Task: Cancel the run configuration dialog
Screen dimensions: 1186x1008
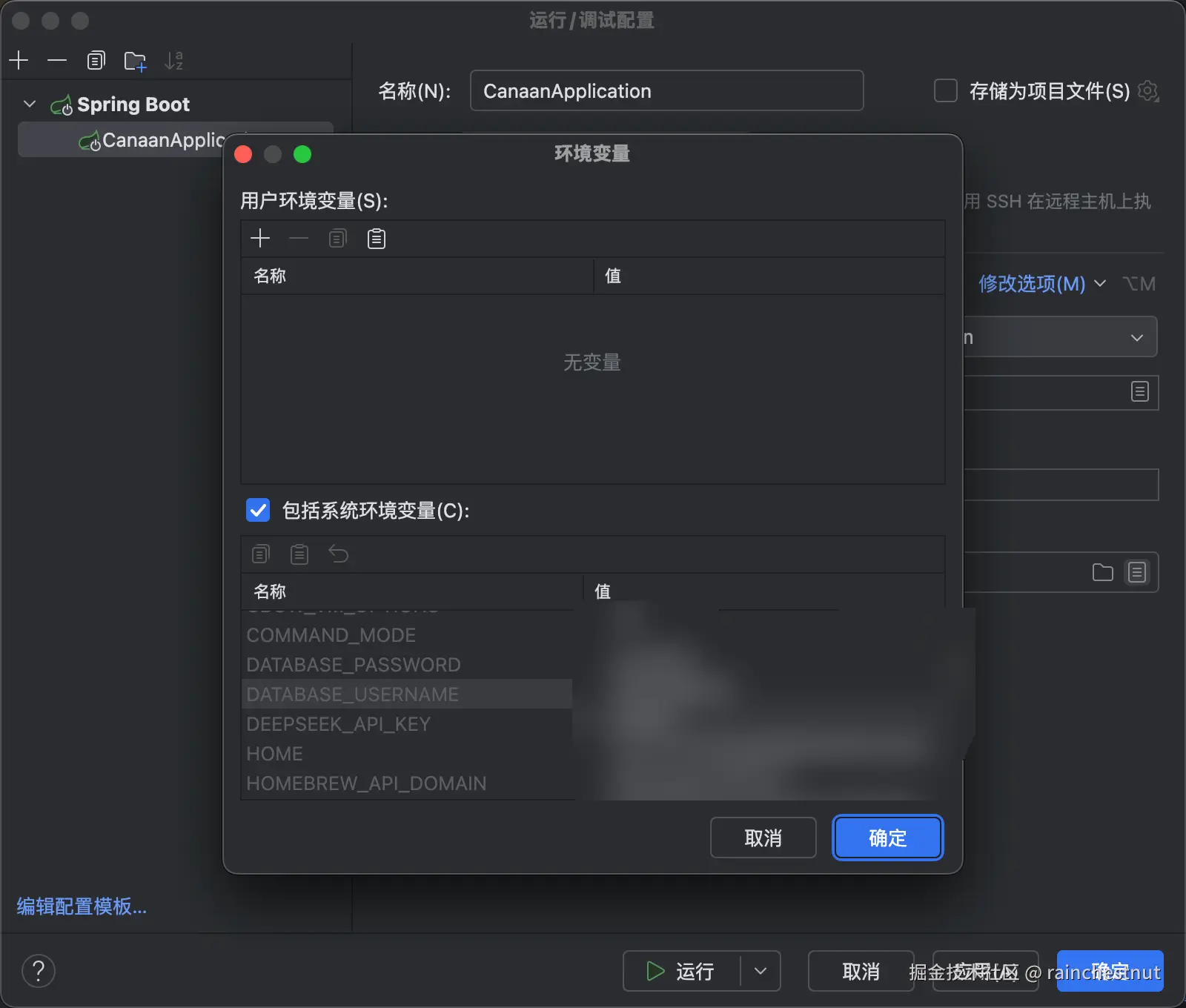Action: pos(861,971)
